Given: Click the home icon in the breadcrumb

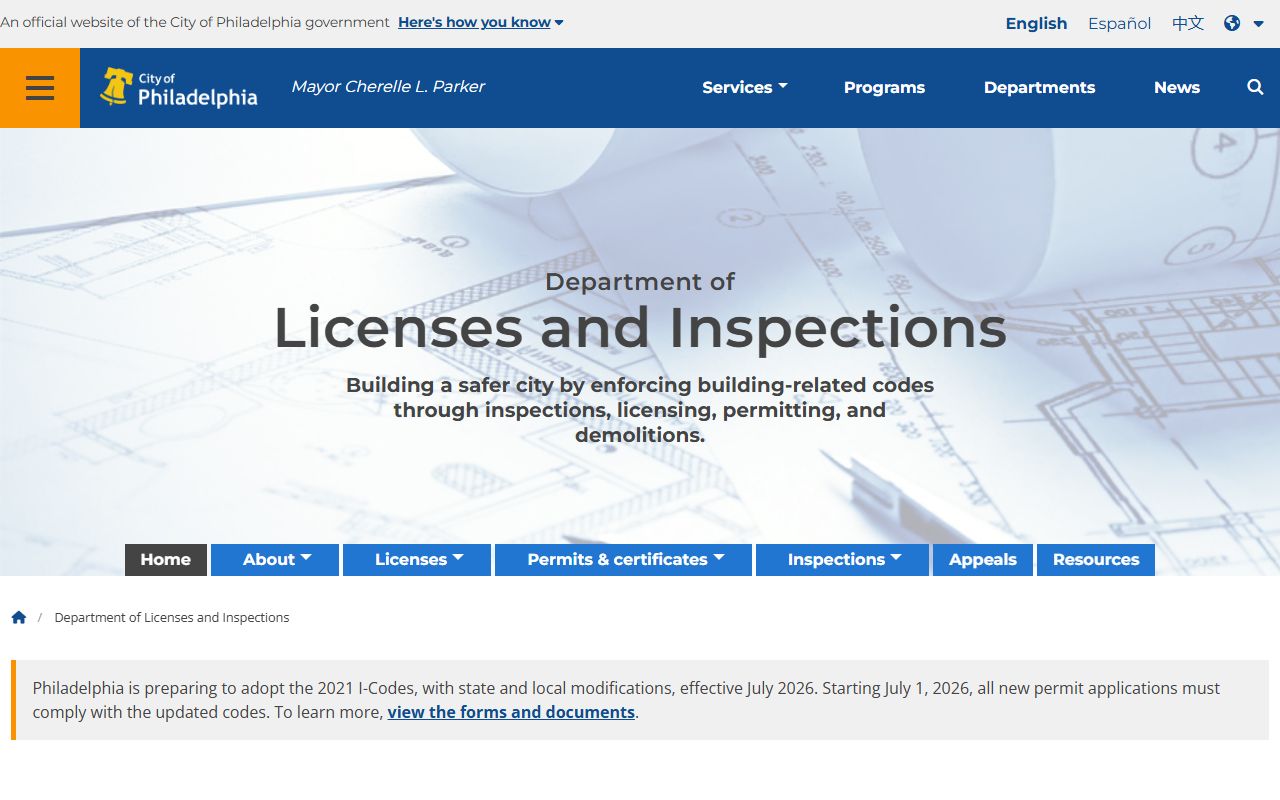Looking at the screenshot, I should tap(19, 617).
